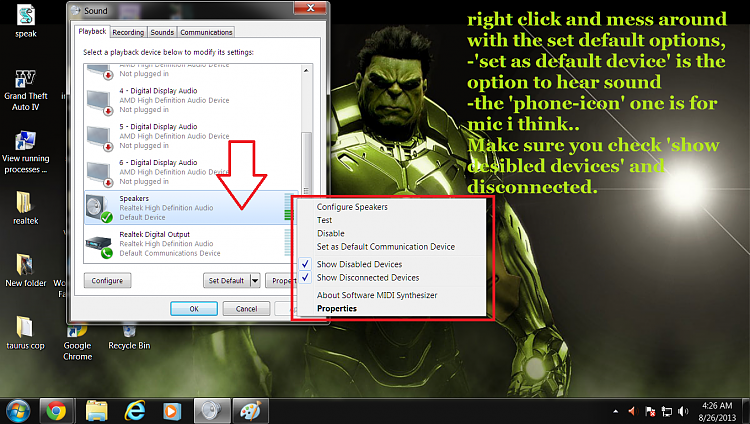Switch to the Communications tab
The width and height of the screenshot is (750, 424).
206,32
